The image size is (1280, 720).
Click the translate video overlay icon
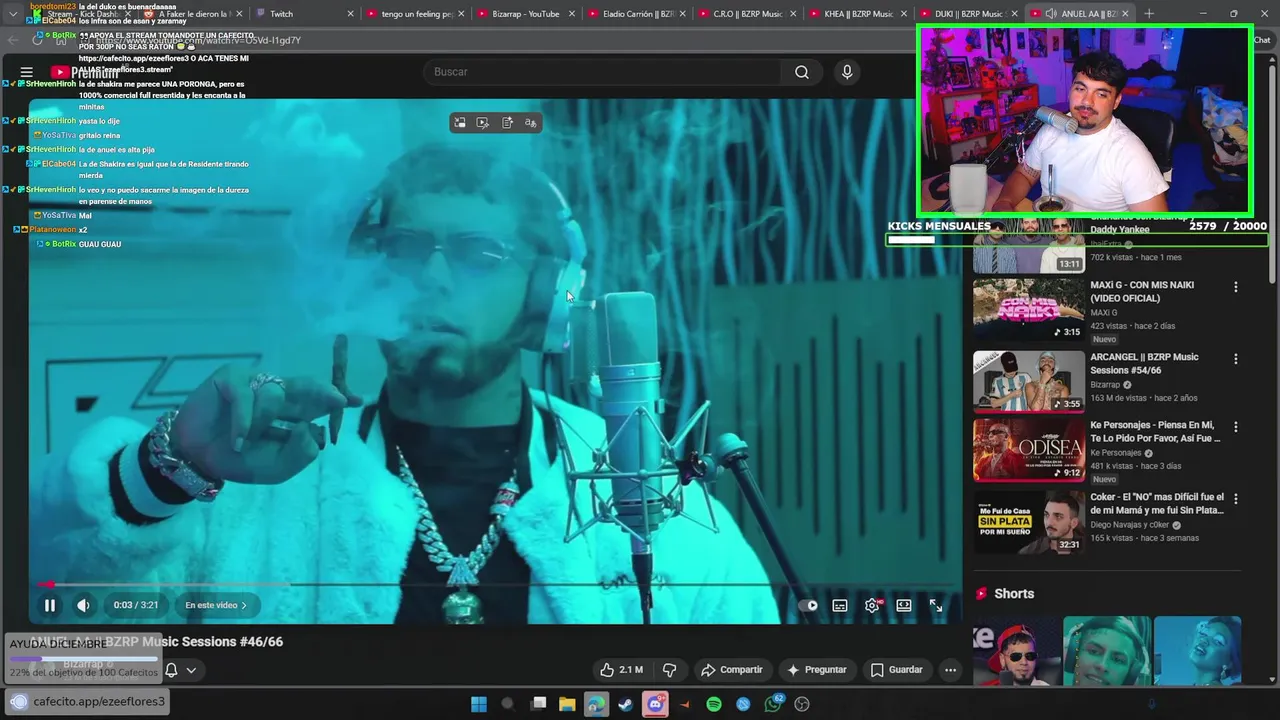click(x=531, y=123)
